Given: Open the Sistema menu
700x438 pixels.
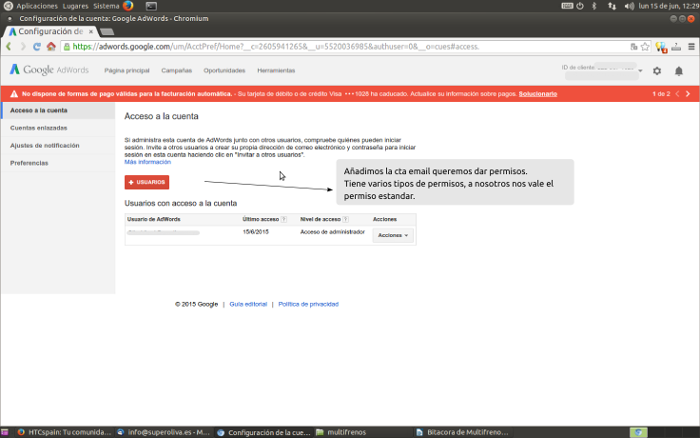Looking at the screenshot, I should (x=106, y=6).
